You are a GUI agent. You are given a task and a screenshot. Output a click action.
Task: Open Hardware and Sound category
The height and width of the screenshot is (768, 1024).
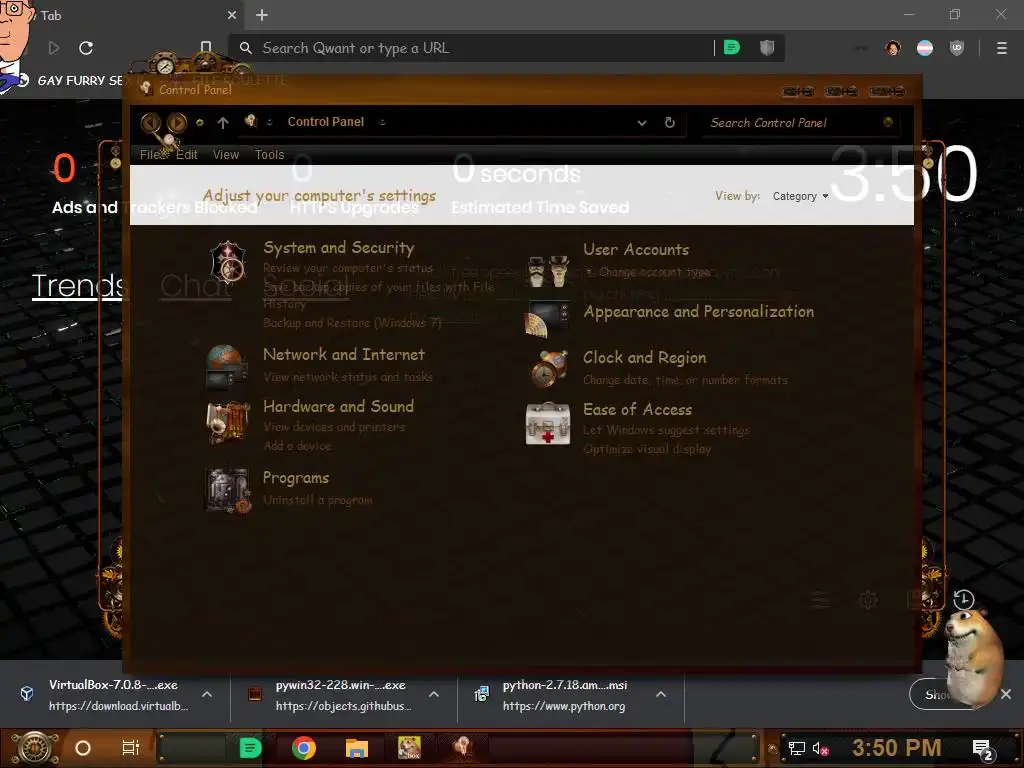tap(338, 406)
